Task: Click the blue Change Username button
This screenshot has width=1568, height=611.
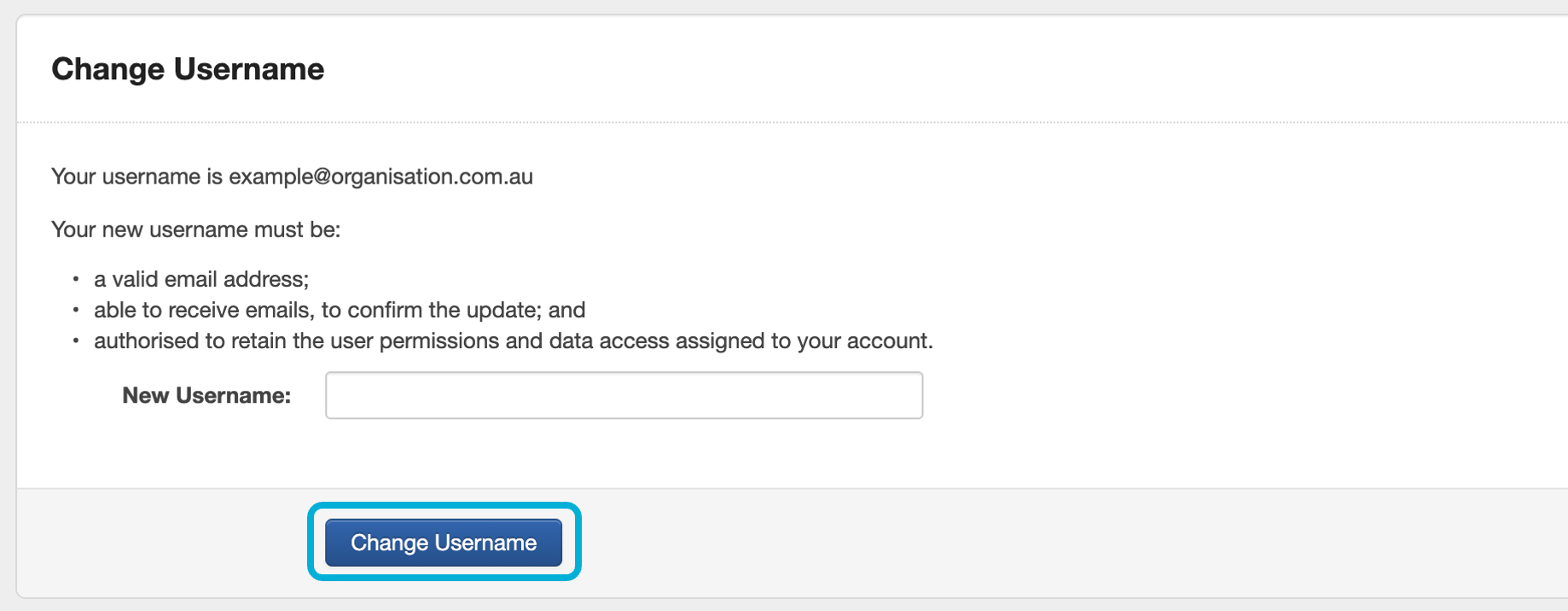Action: coord(443,543)
